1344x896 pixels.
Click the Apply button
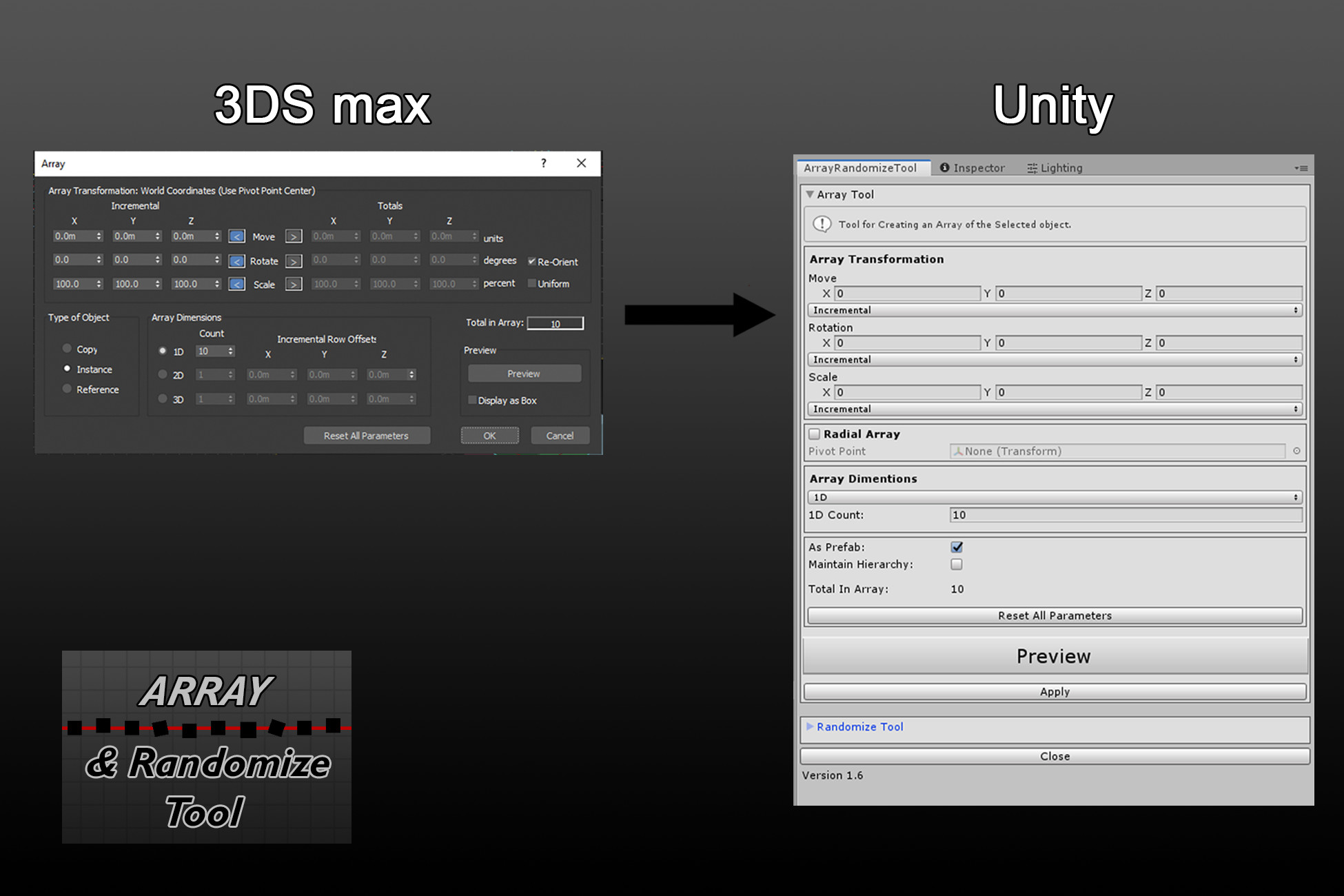tap(1055, 691)
